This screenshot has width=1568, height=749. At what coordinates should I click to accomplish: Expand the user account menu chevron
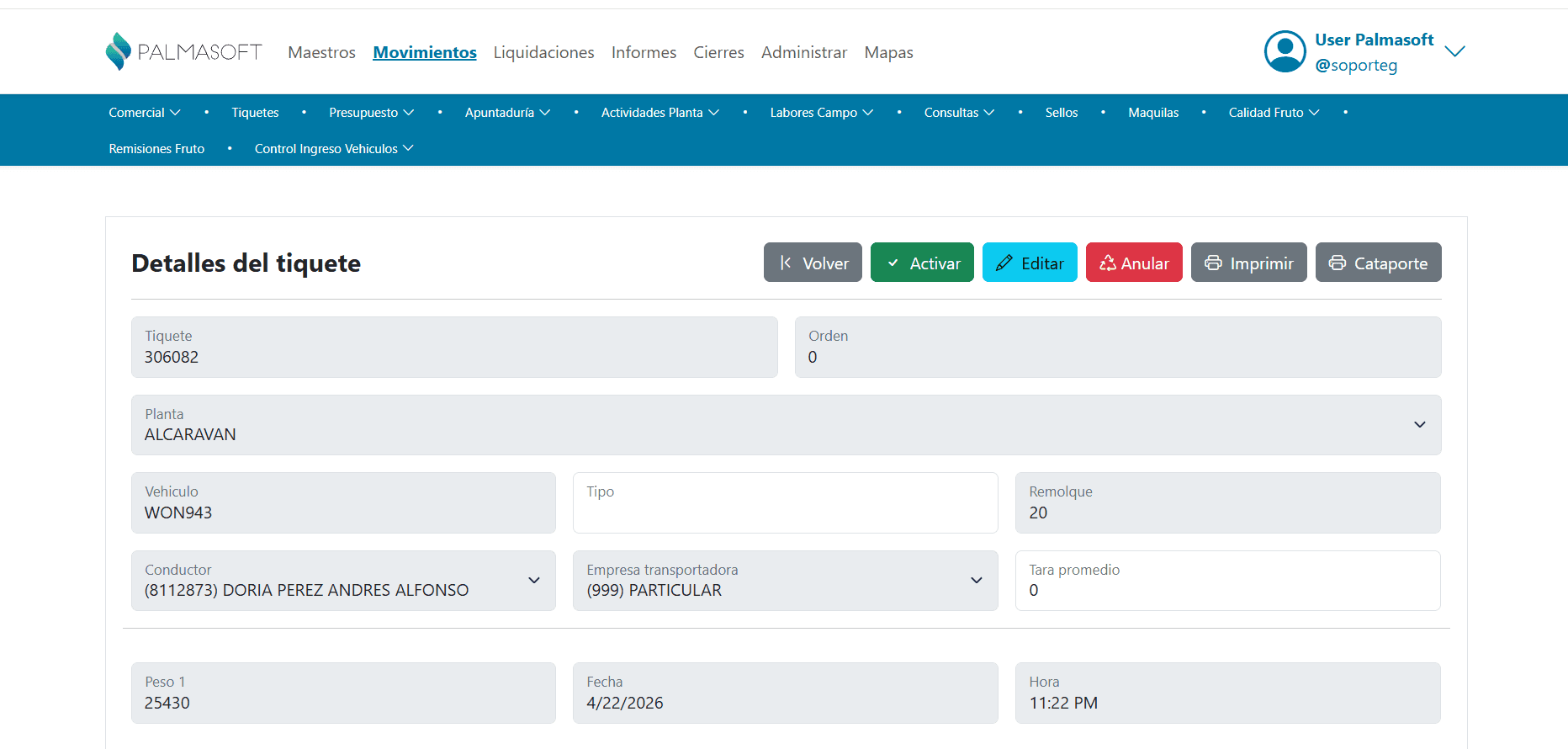pos(1454,51)
